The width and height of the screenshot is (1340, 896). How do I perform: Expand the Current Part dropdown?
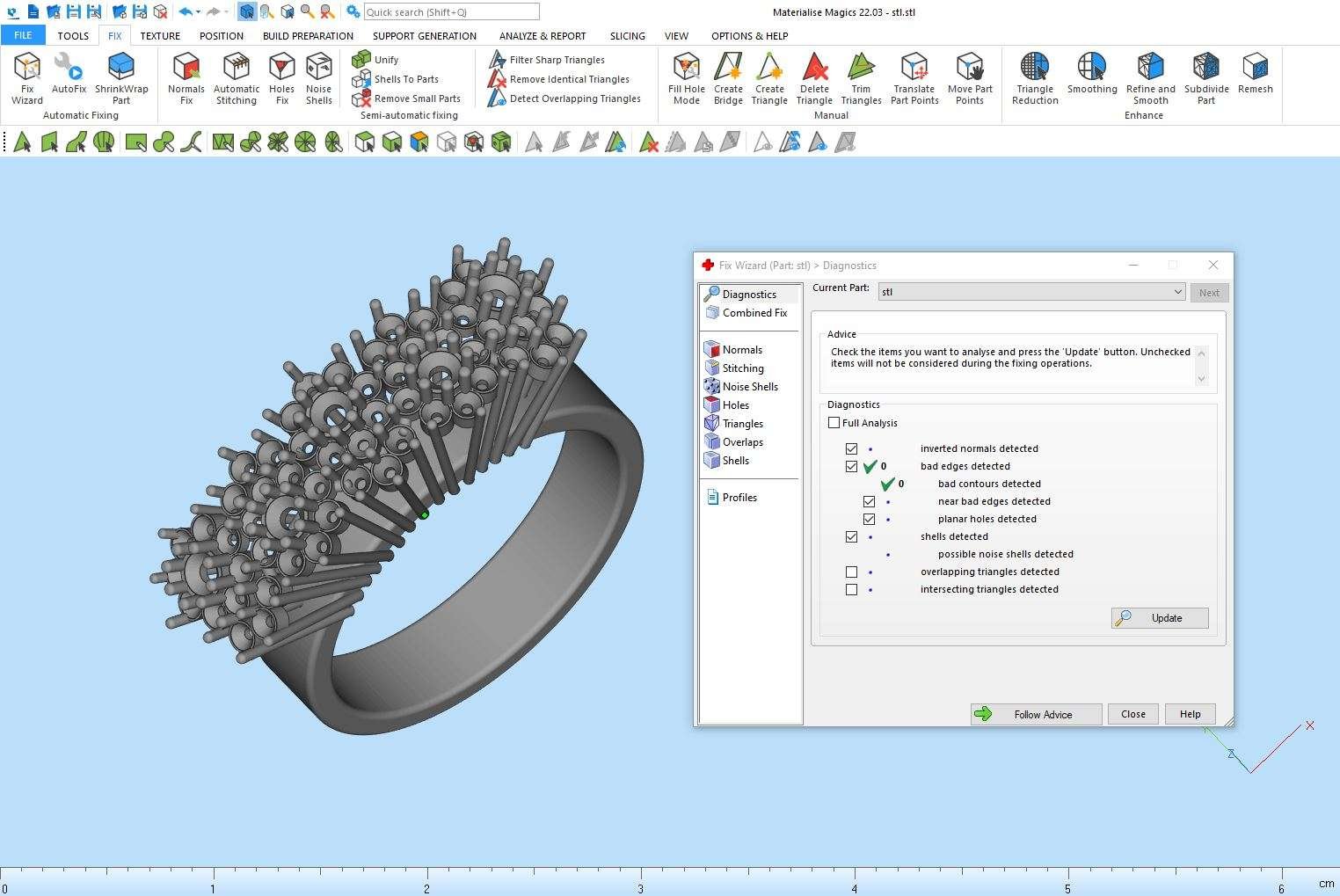pyautogui.click(x=1177, y=292)
